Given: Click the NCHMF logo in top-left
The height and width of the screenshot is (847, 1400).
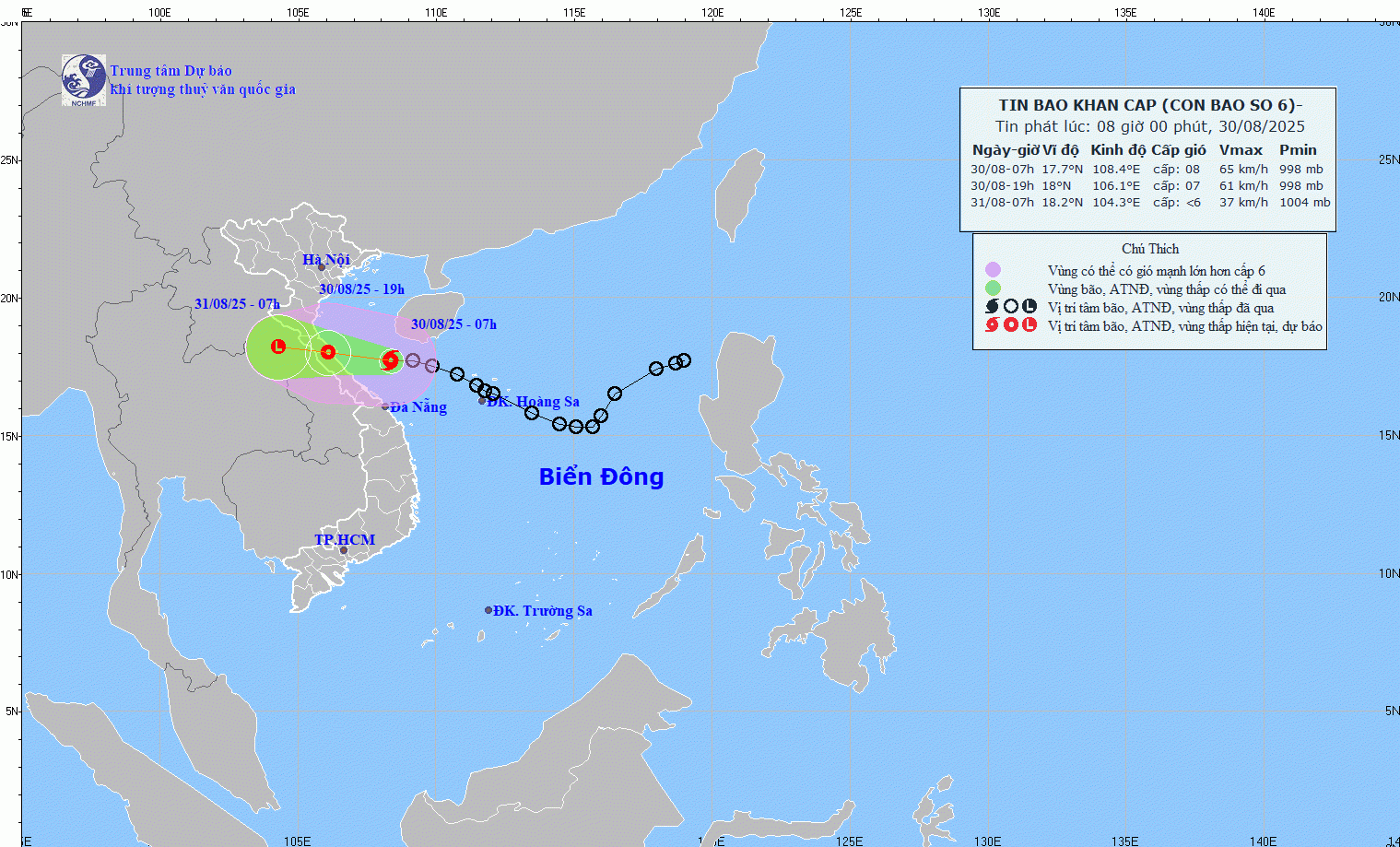Looking at the screenshot, I should [84, 80].
